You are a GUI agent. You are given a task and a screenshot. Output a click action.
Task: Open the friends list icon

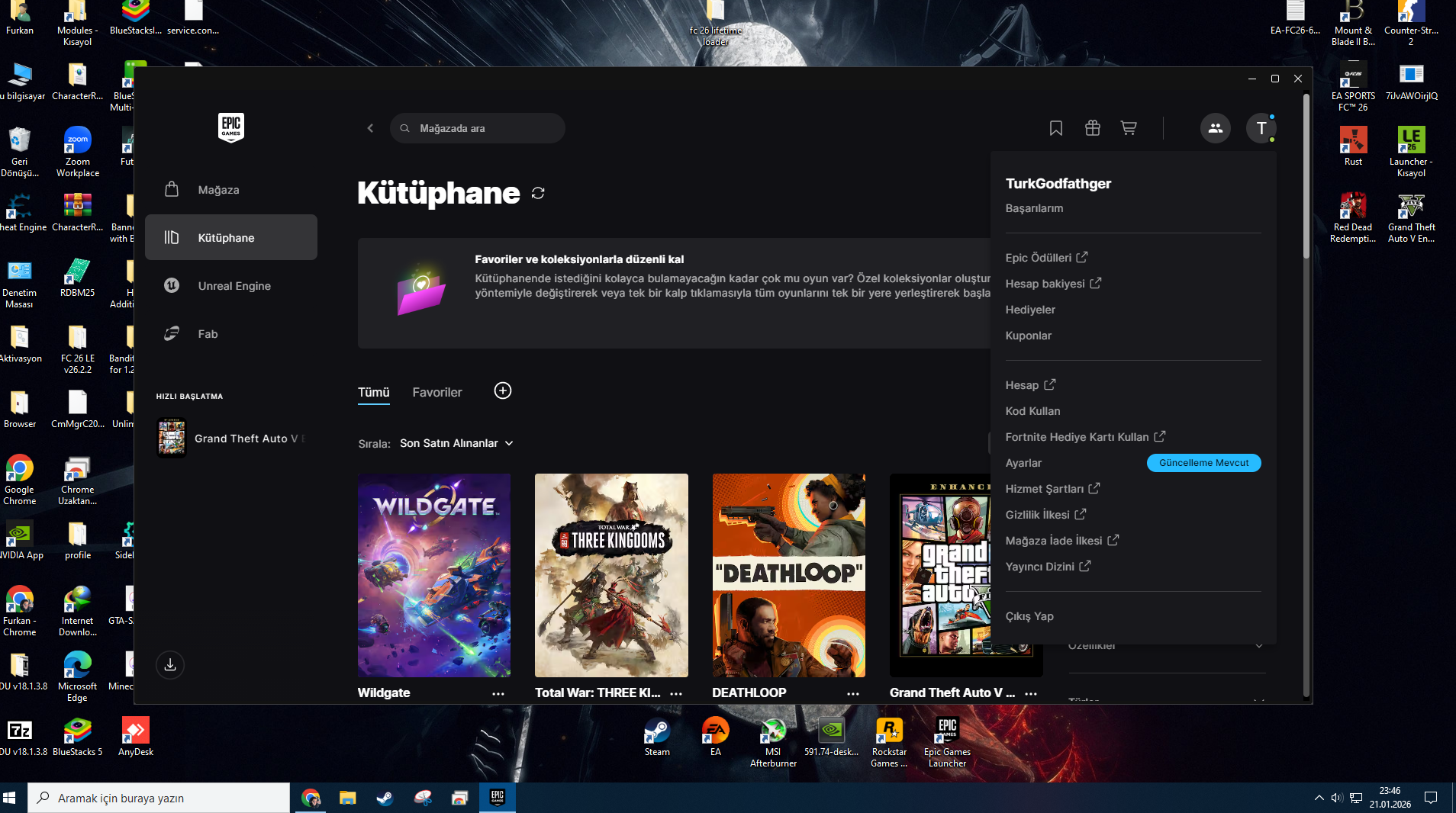[x=1216, y=128]
